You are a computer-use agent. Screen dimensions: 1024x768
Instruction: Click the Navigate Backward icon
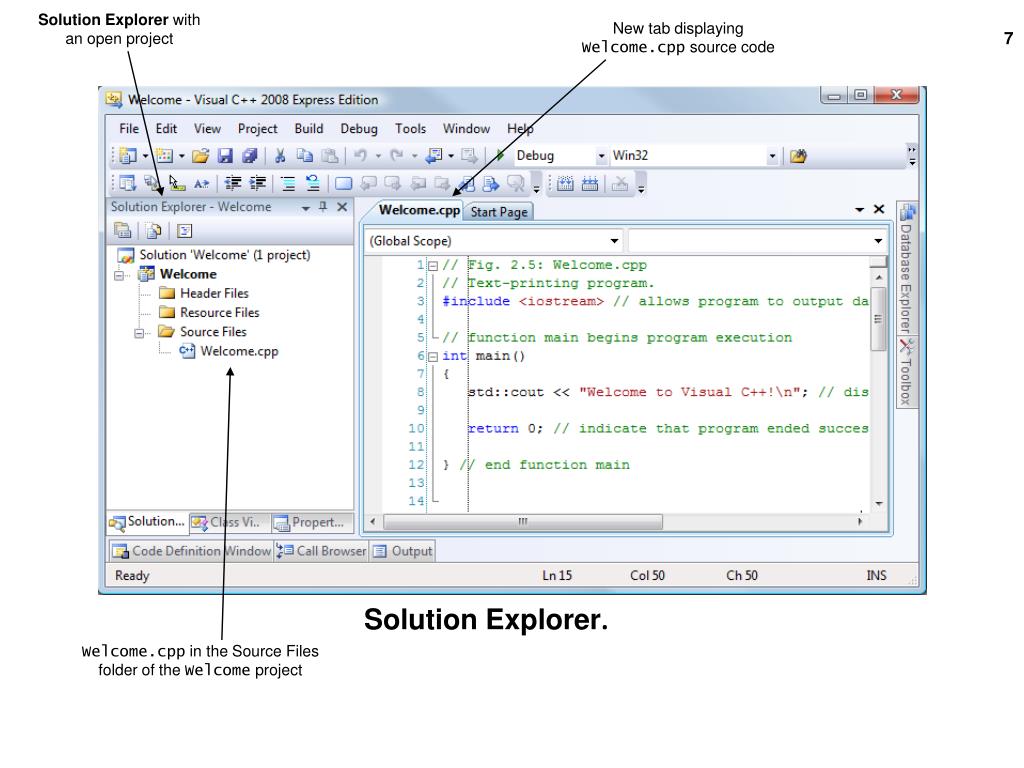434,156
